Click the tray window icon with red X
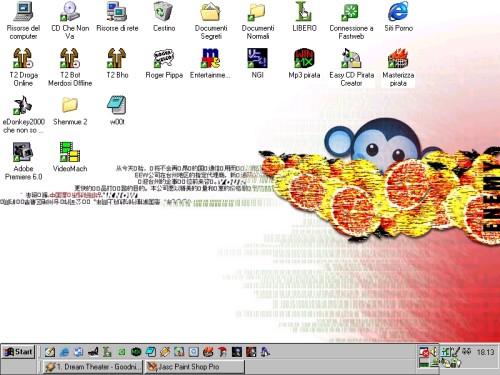Viewport: 500px width, 375px height. tap(424, 352)
